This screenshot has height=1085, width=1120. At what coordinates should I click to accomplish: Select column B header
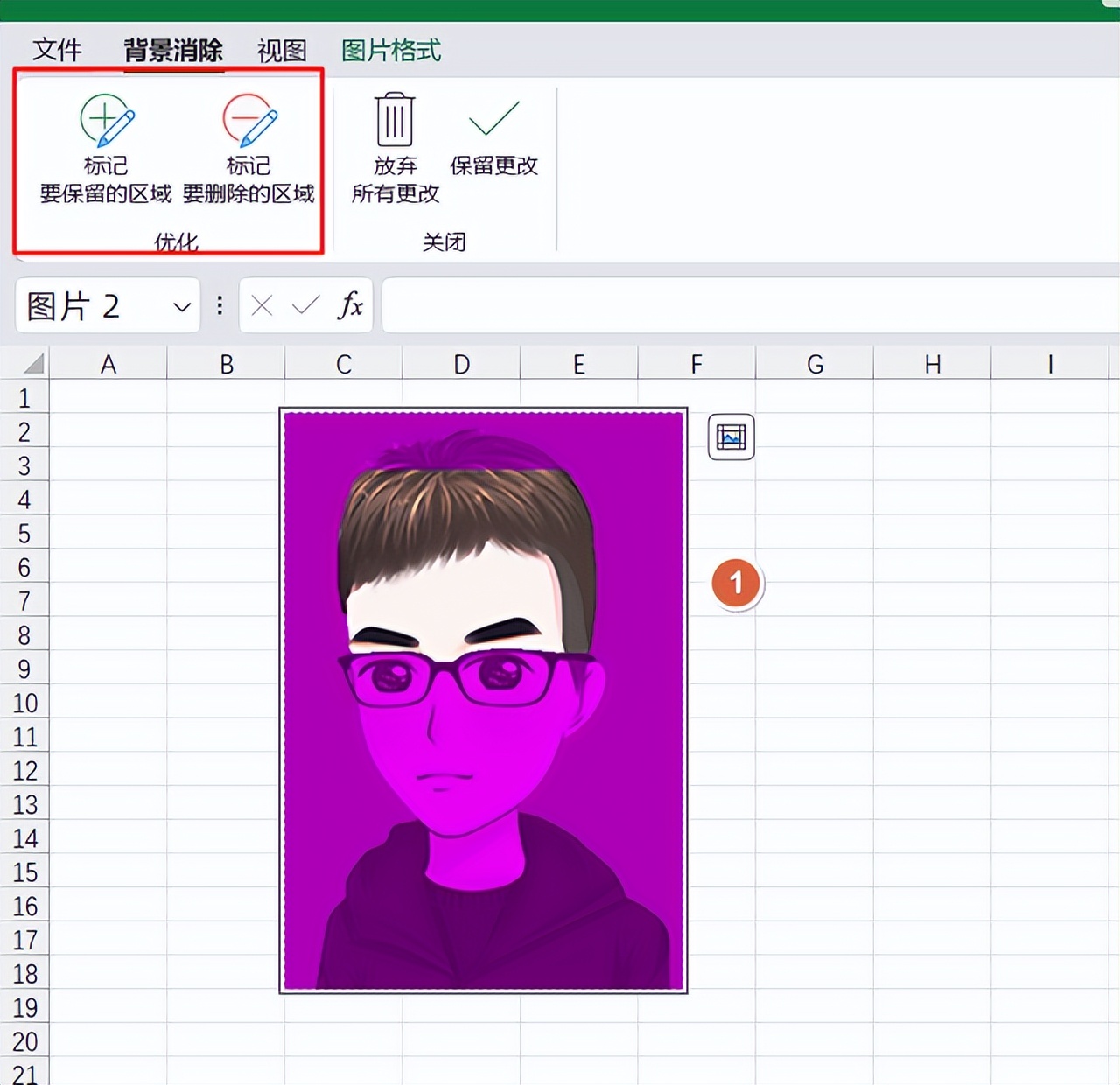(x=226, y=364)
